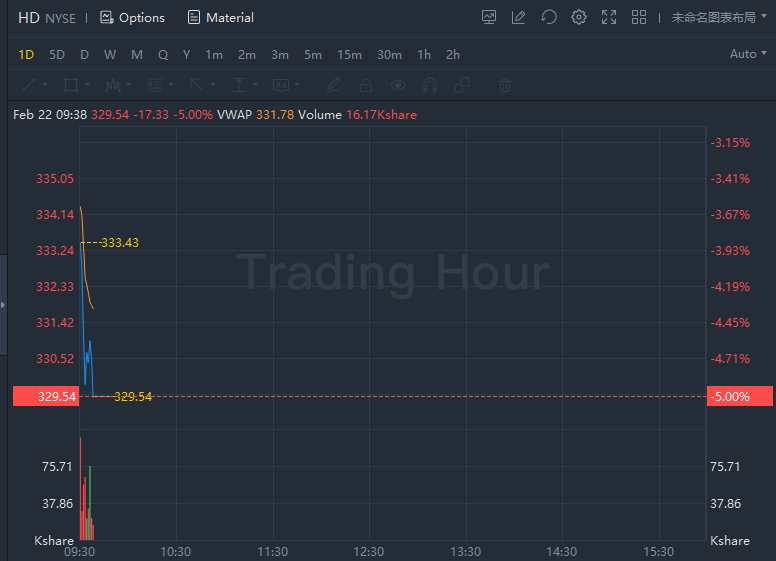Open the Auto scale dropdown

(x=748, y=54)
